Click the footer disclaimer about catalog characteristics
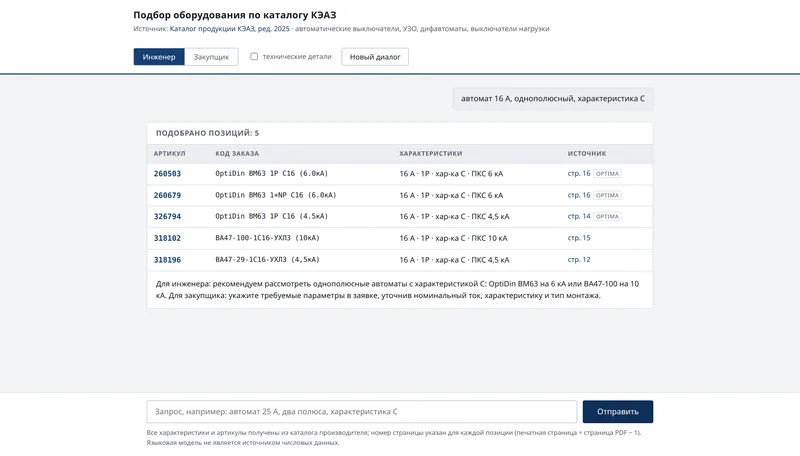This screenshot has height=456, width=800. coord(393,438)
